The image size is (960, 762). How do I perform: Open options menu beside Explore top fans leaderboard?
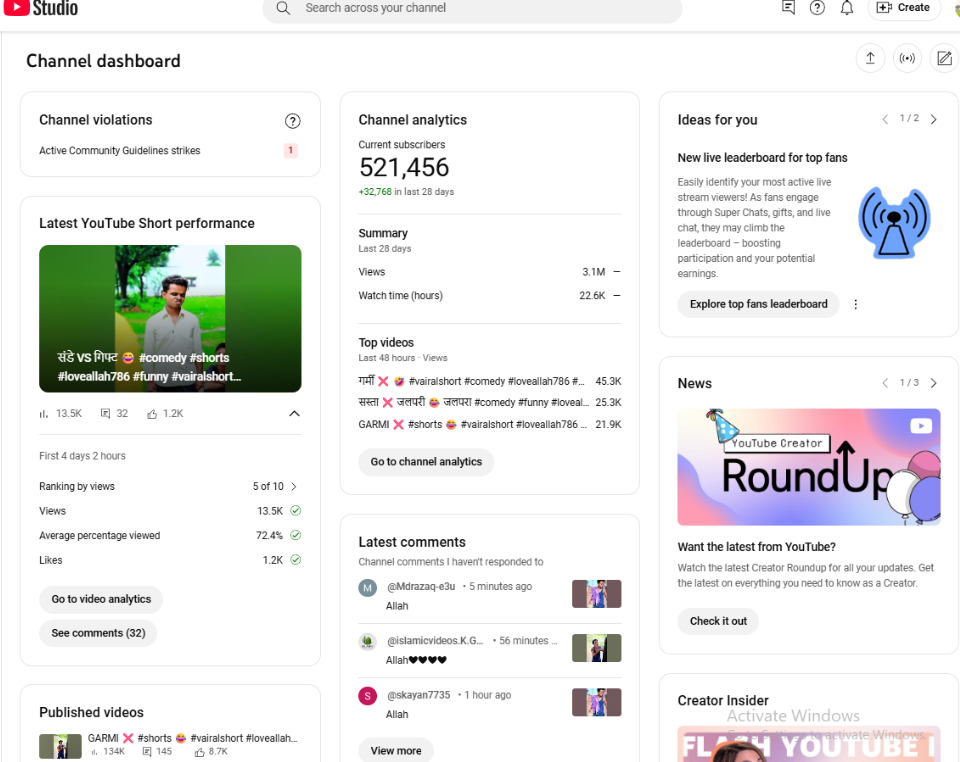(x=855, y=304)
